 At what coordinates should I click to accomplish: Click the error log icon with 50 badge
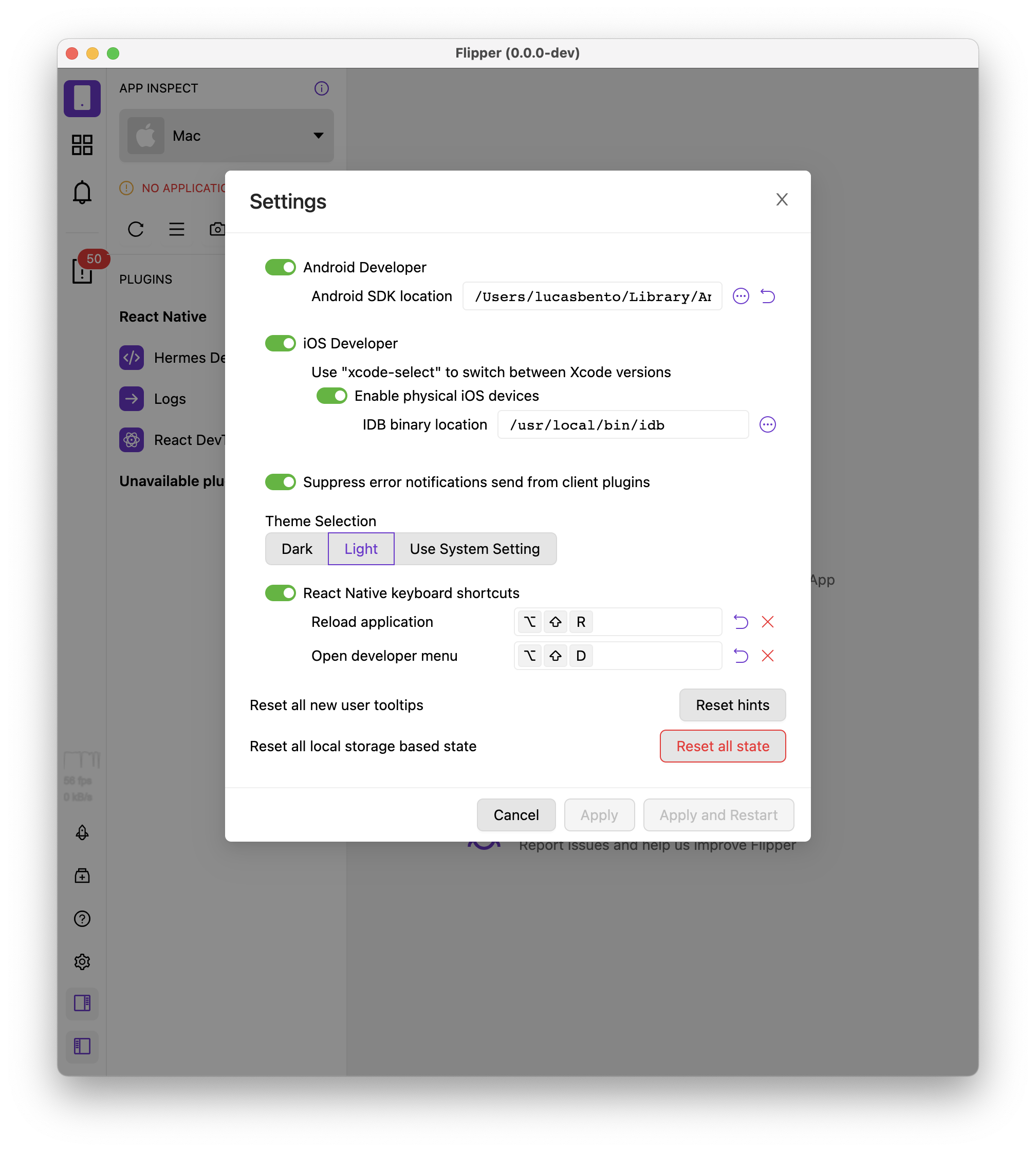tap(83, 270)
